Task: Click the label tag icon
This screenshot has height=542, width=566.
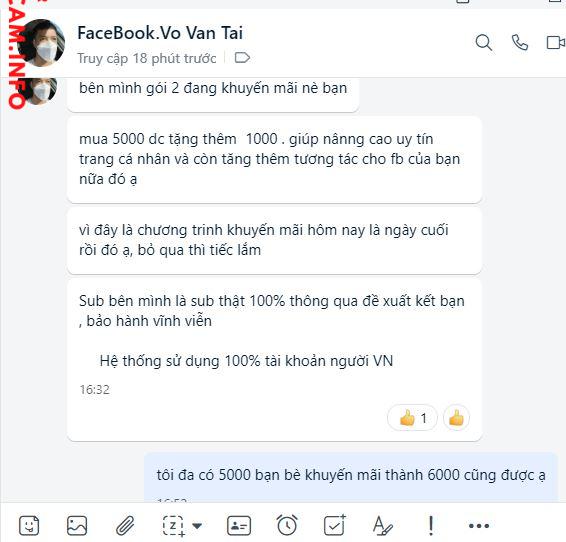Action: [x=242, y=57]
